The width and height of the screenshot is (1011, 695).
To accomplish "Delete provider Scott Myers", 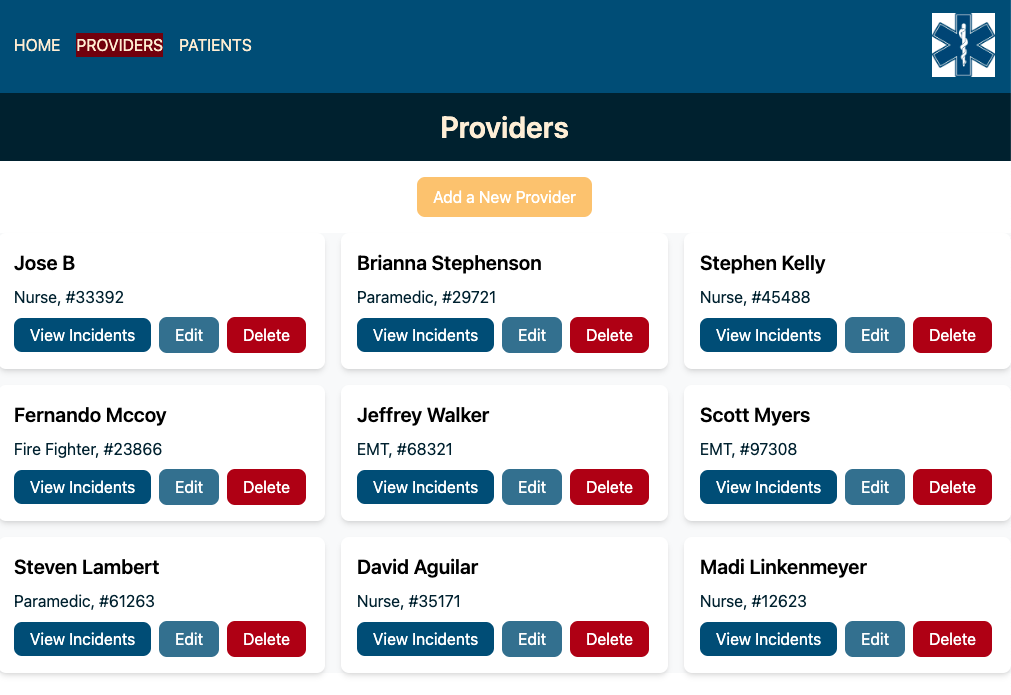I will point(952,487).
